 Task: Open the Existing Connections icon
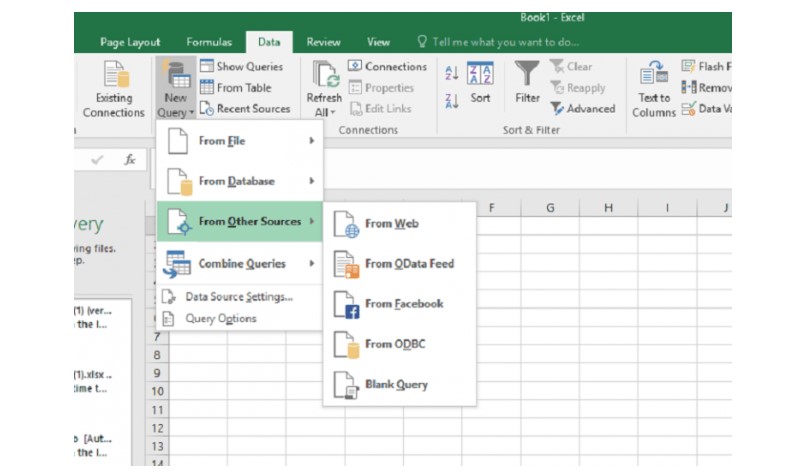116,75
